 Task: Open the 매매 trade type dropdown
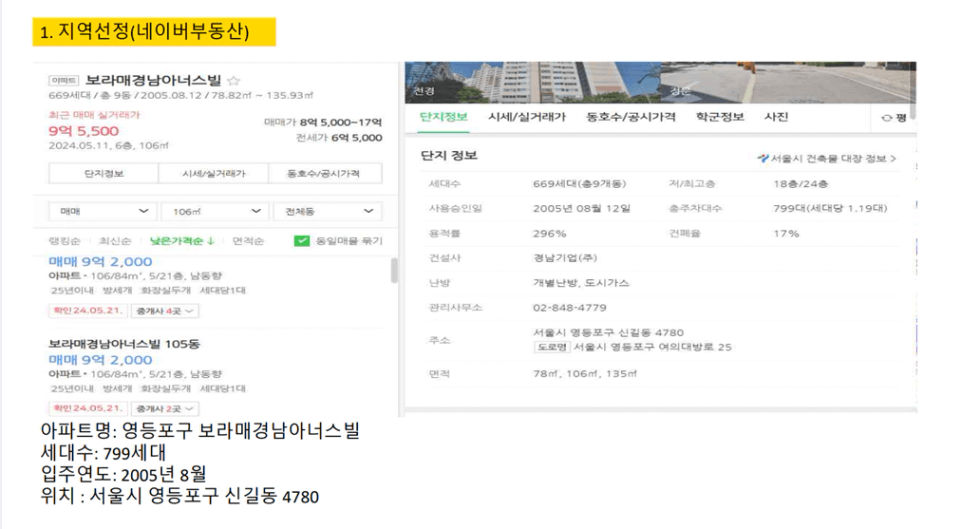[102, 211]
